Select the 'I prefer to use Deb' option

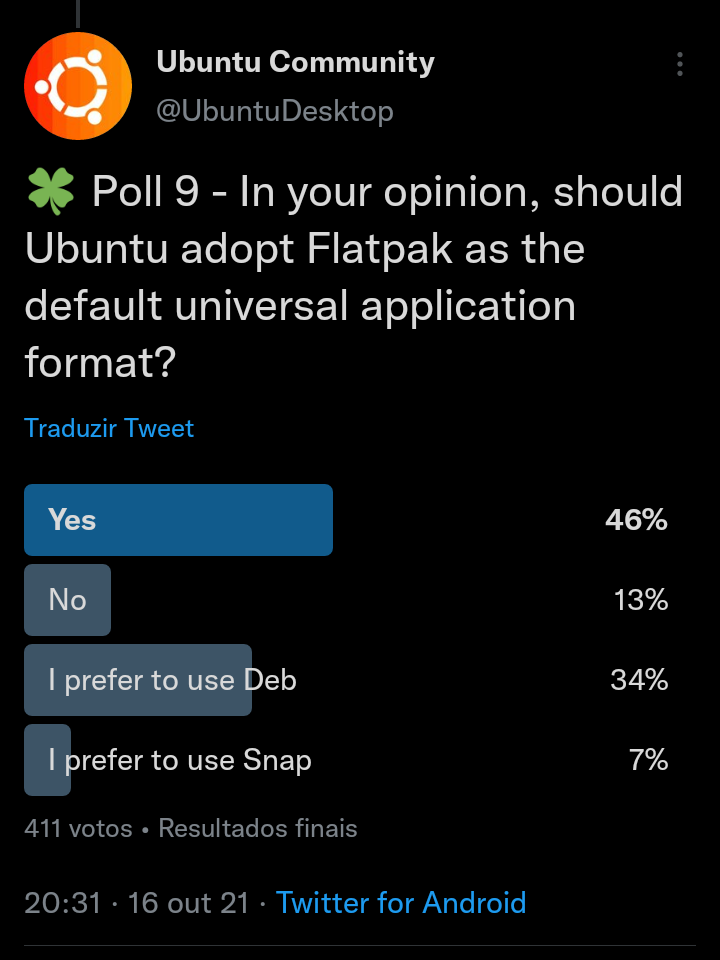click(x=172, y=680)
